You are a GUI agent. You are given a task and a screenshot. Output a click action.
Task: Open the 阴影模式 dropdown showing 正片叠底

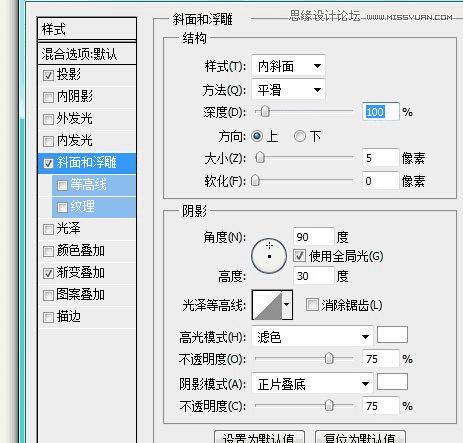[x=312, y=384]
